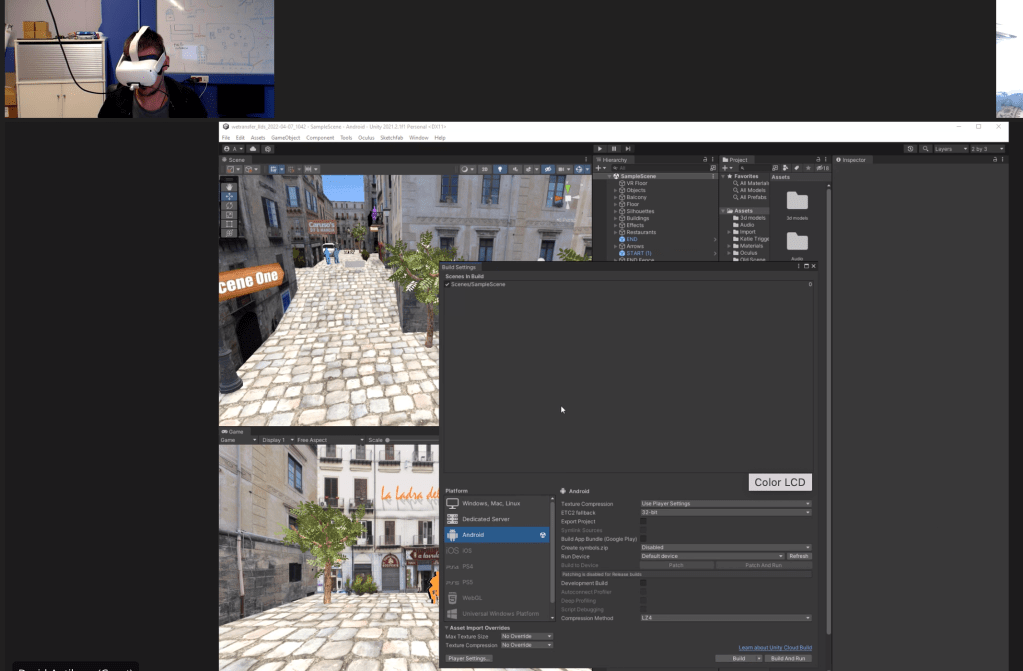Select Android platform in Build Settings
The height and width of the screenshot is (671, 1023).
[497, 535]
